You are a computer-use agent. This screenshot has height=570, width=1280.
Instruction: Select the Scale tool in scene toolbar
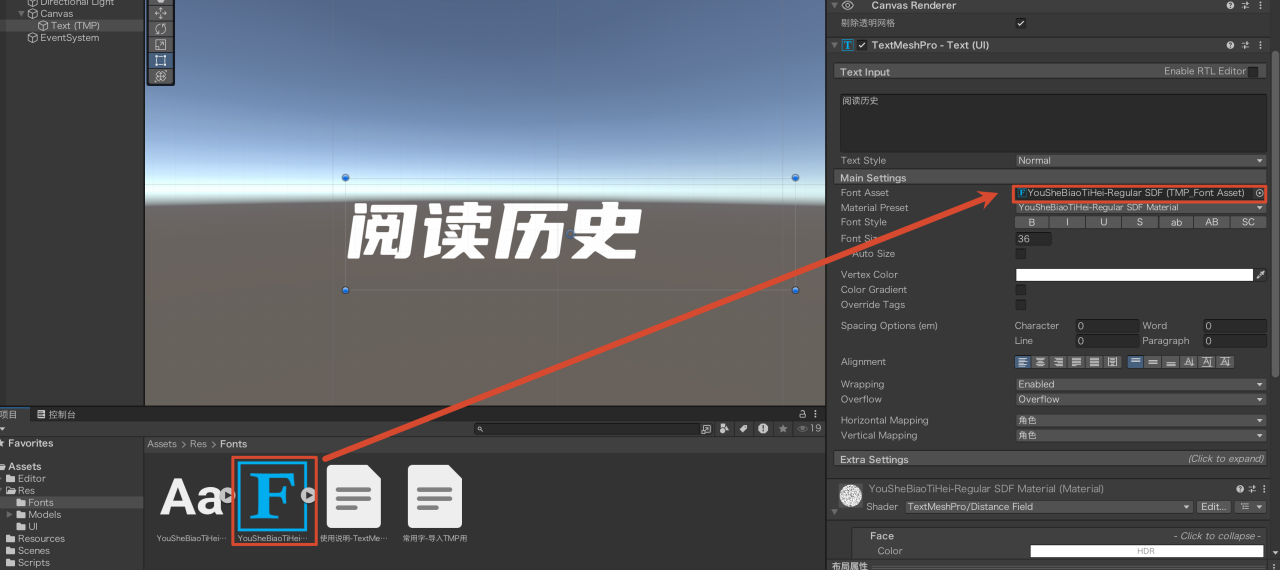click(x=161, y=44)
